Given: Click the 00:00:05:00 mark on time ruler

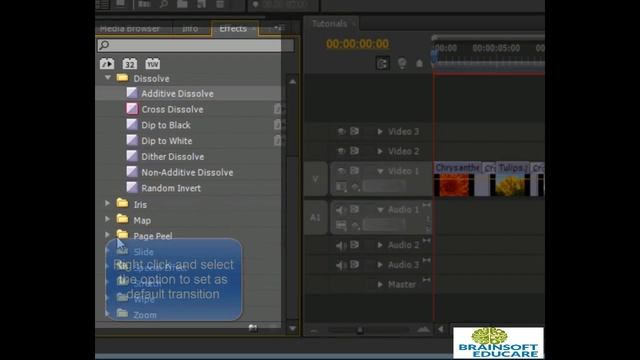Looking at the screenshot, I should pos(496,48).
